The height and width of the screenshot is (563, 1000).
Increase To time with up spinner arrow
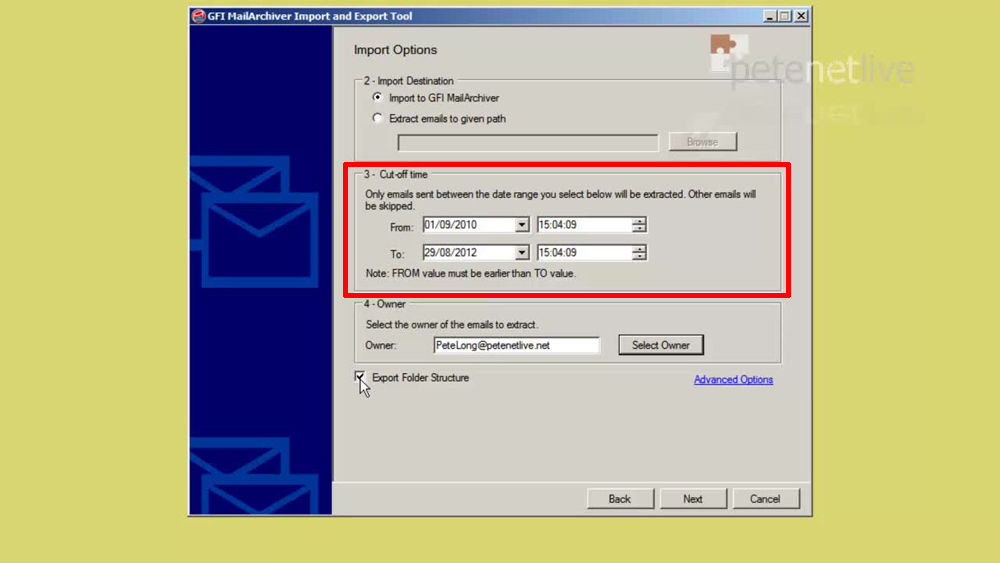pyautogui.click(x=639, y=249)
